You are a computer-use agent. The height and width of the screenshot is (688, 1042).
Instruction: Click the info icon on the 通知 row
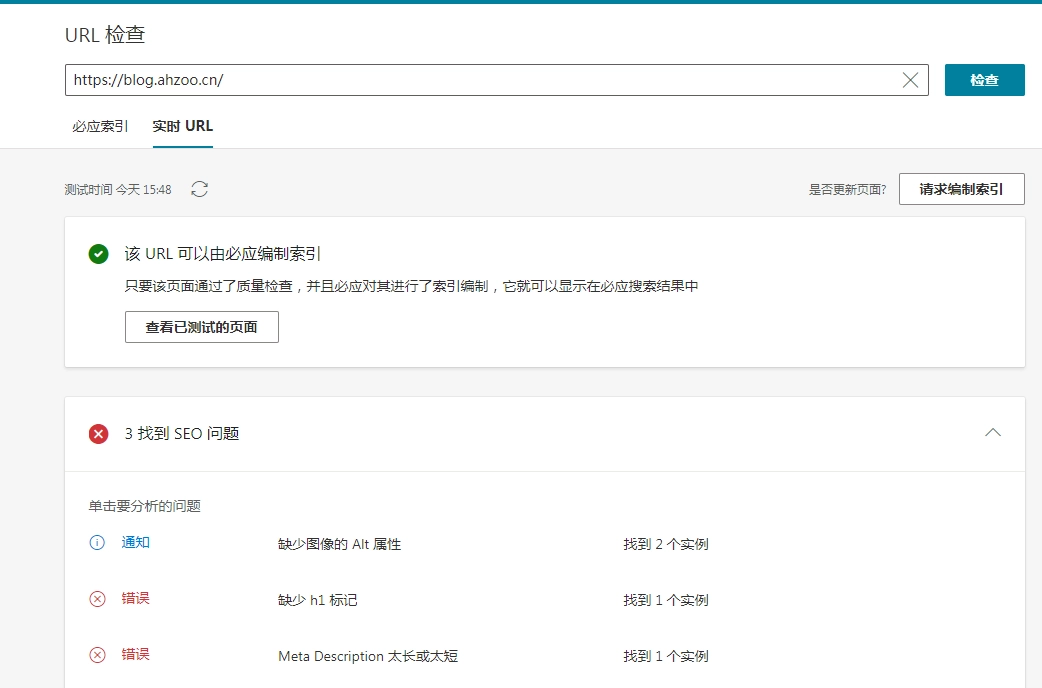point(96,542)
